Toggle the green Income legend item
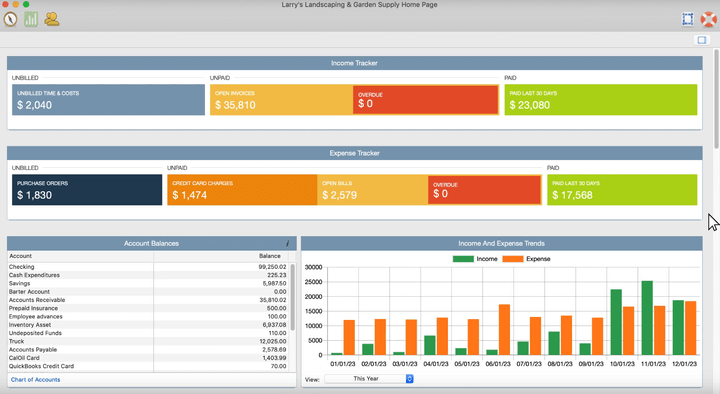 pos(475,259)
